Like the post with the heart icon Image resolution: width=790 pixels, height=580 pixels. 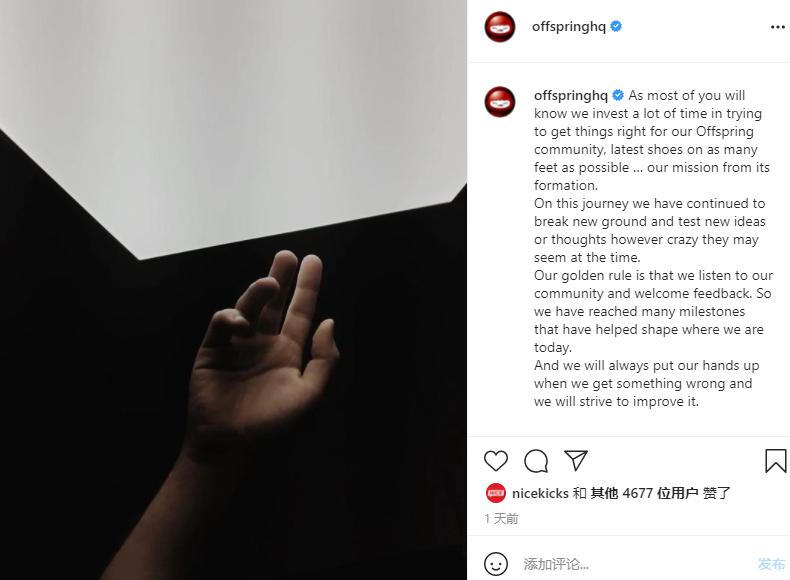[496, 461]
